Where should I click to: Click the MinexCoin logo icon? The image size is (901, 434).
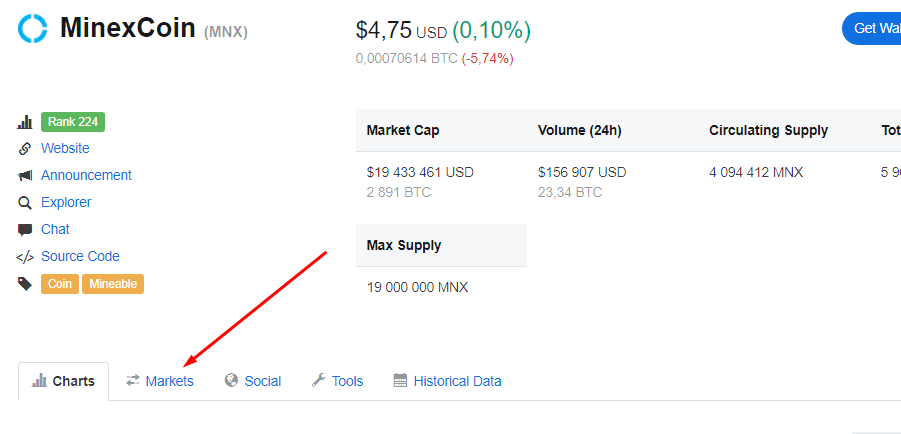(x=33, y=29)
